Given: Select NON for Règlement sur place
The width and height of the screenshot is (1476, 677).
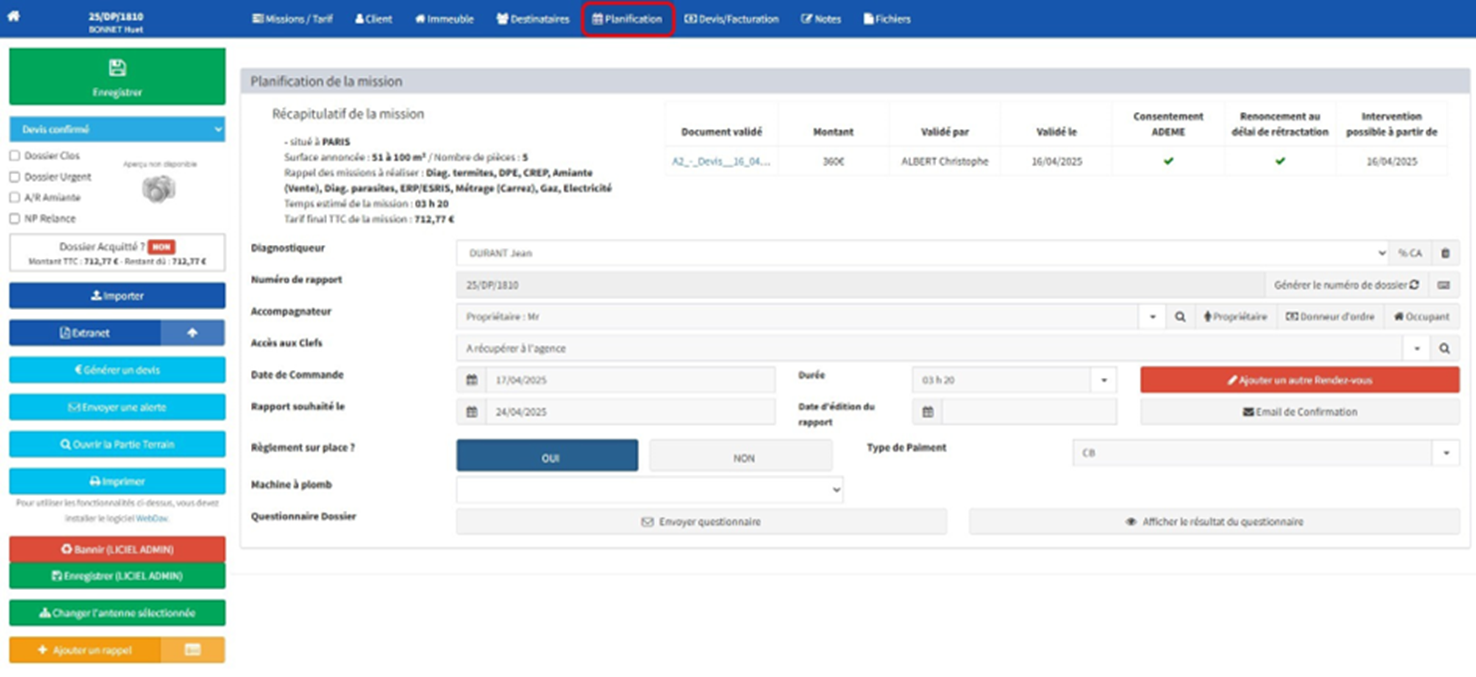Looking at the screenshot, I should tap(741, 456).
